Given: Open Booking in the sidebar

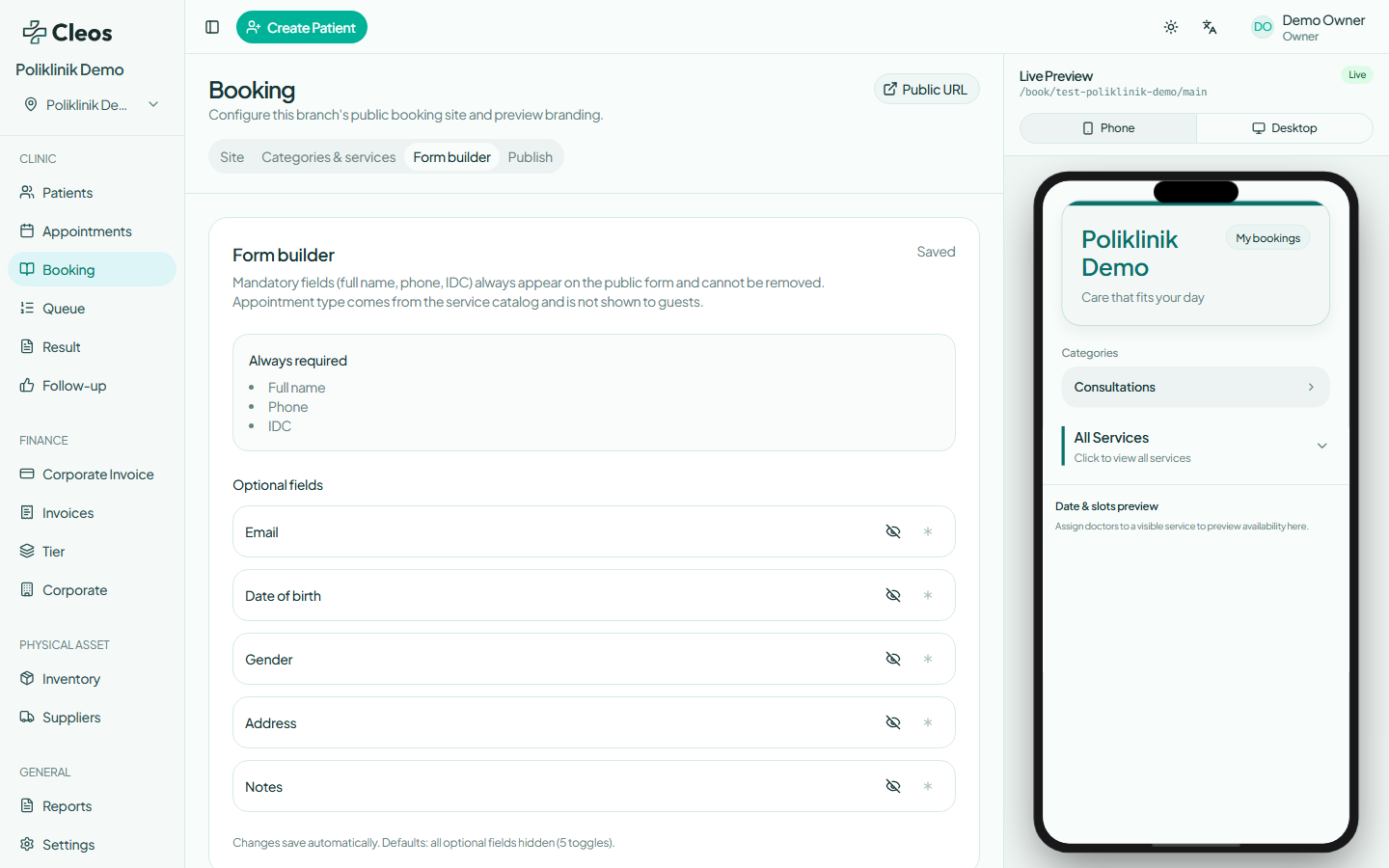Looking at the screenshot, I should pyautogui.click(x=92, y=270).
